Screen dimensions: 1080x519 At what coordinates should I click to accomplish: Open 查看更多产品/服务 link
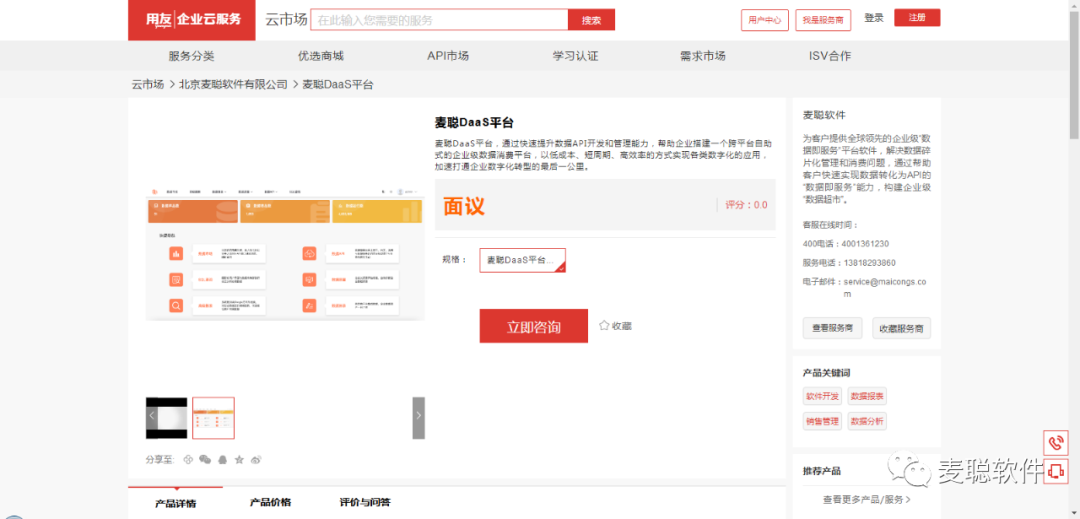point(866,500)
